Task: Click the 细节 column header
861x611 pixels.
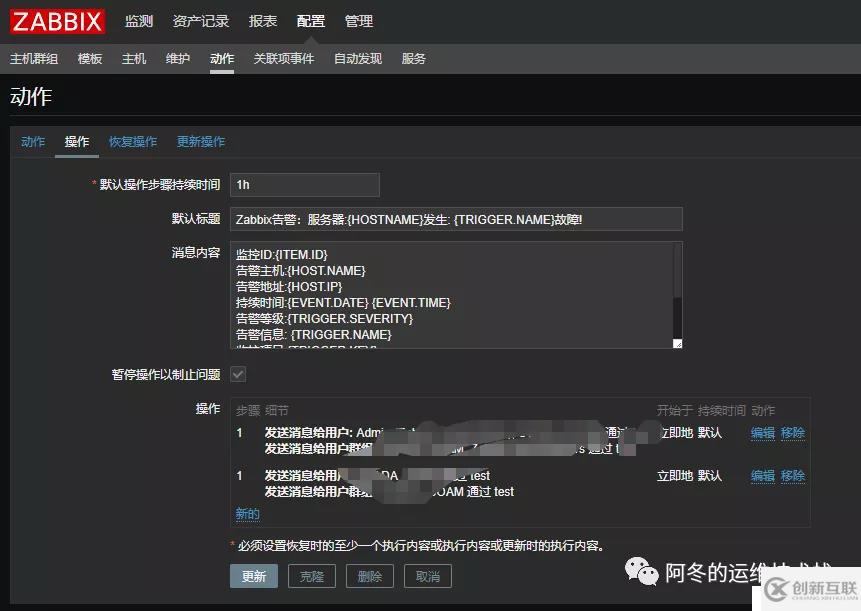Action: 277,411
